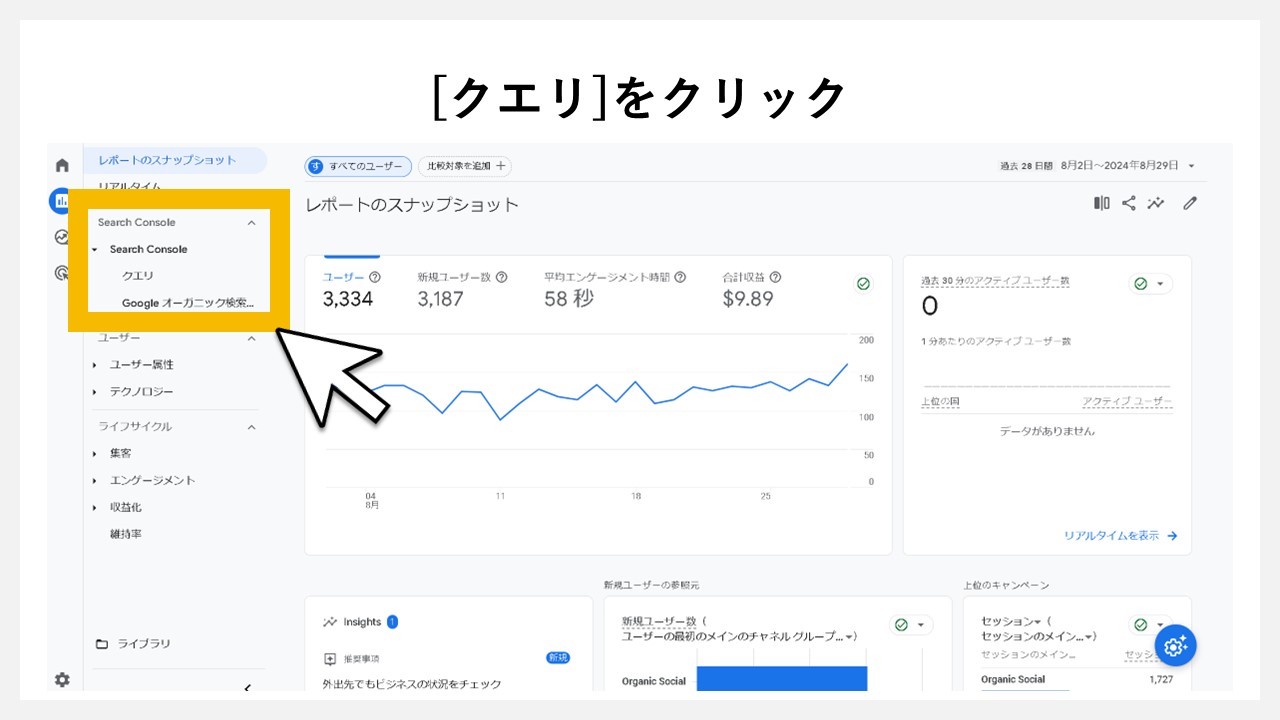Click the share report icon
The image size is (1280, 720).
1128,203
